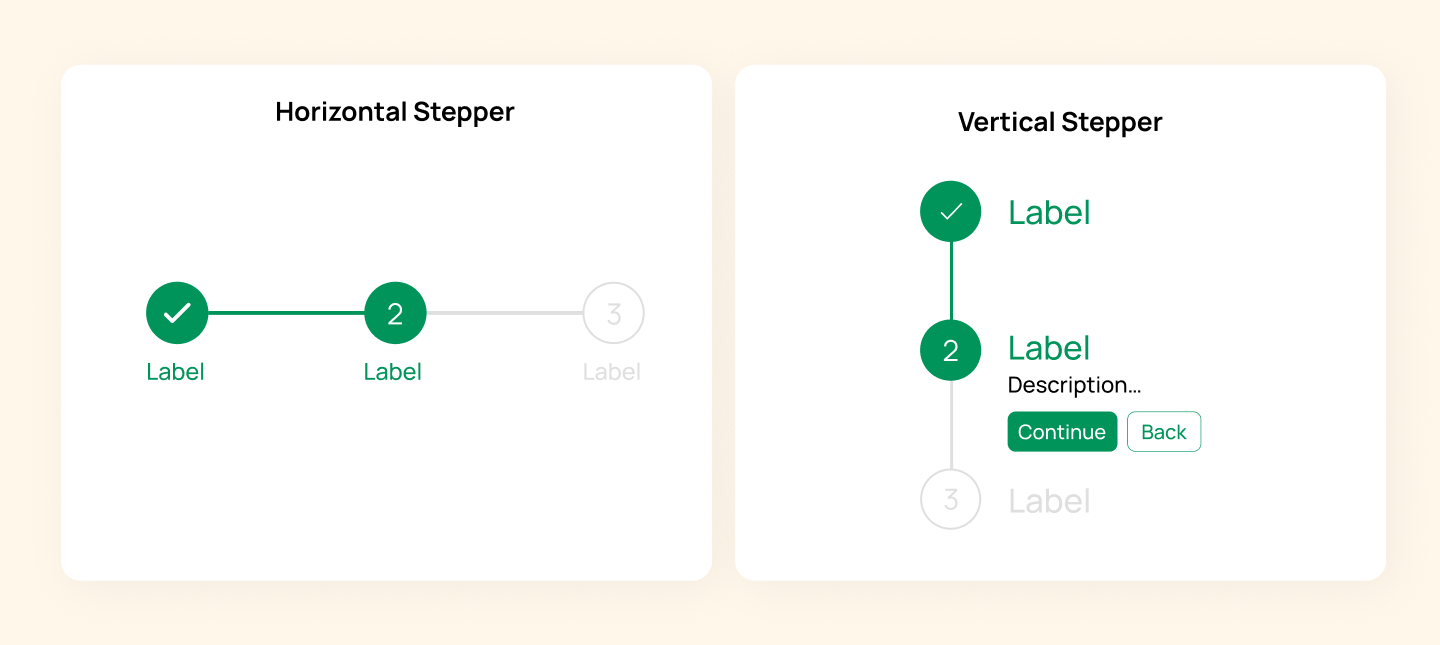Click the Label under the horizontal checkmark step

(176, 371)
